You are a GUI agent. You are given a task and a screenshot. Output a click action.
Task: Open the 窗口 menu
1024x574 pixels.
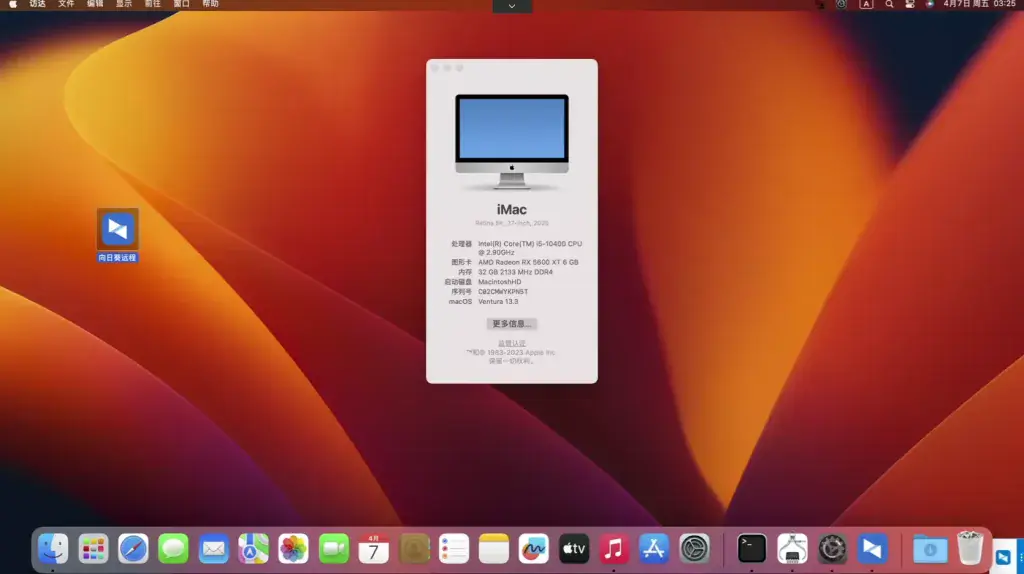(181, 4)
